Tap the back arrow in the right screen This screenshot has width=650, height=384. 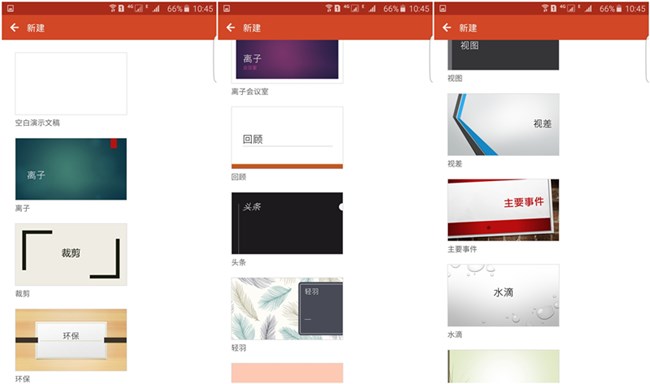(x=446, y=27)
